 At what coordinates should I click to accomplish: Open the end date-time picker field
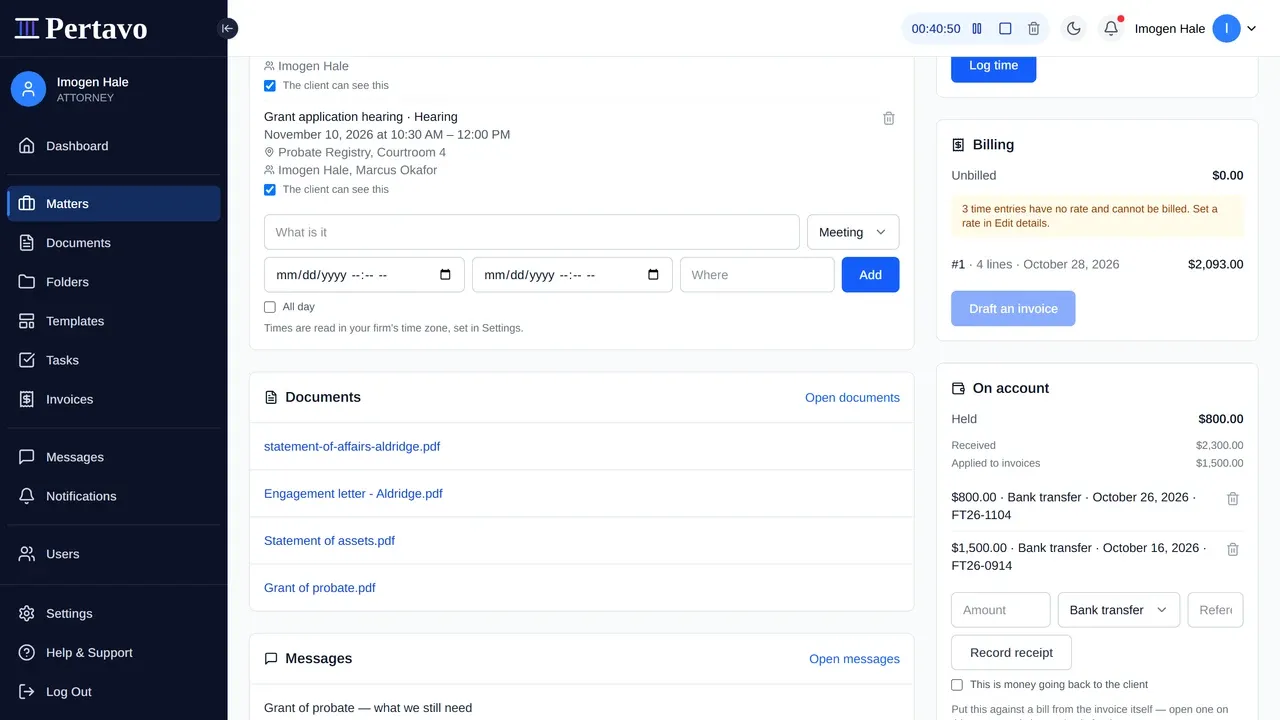[572, 275]
